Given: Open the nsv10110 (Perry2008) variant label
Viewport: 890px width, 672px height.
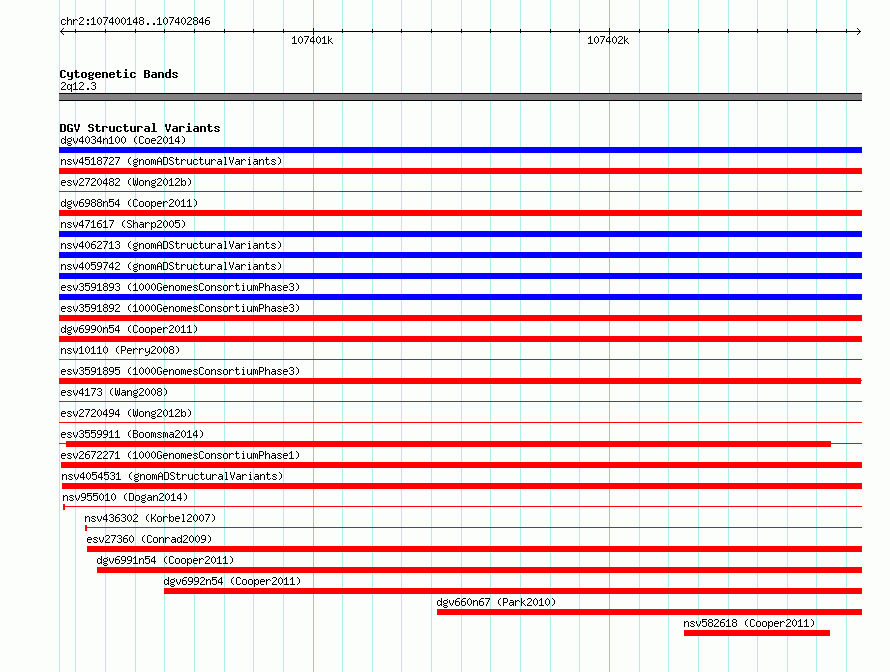Looking at the screenshot, I should click(x=120, y=350).
